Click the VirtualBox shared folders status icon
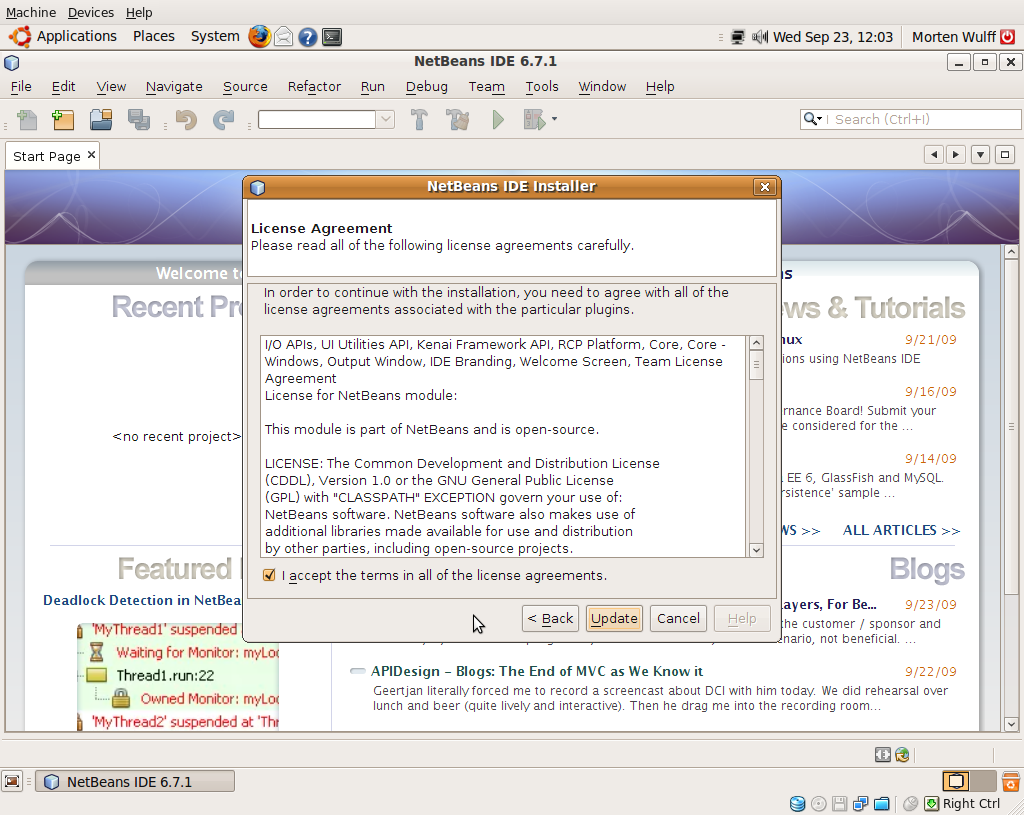Screen dimensions: 1024x815 pos(882,804)
